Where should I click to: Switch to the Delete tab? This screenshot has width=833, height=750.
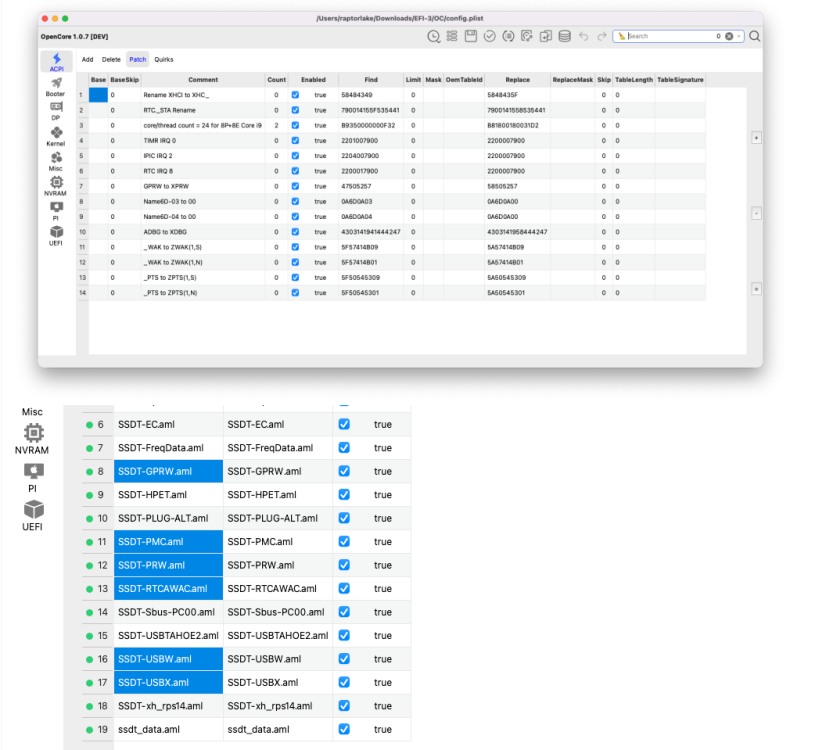pos(111,59)
